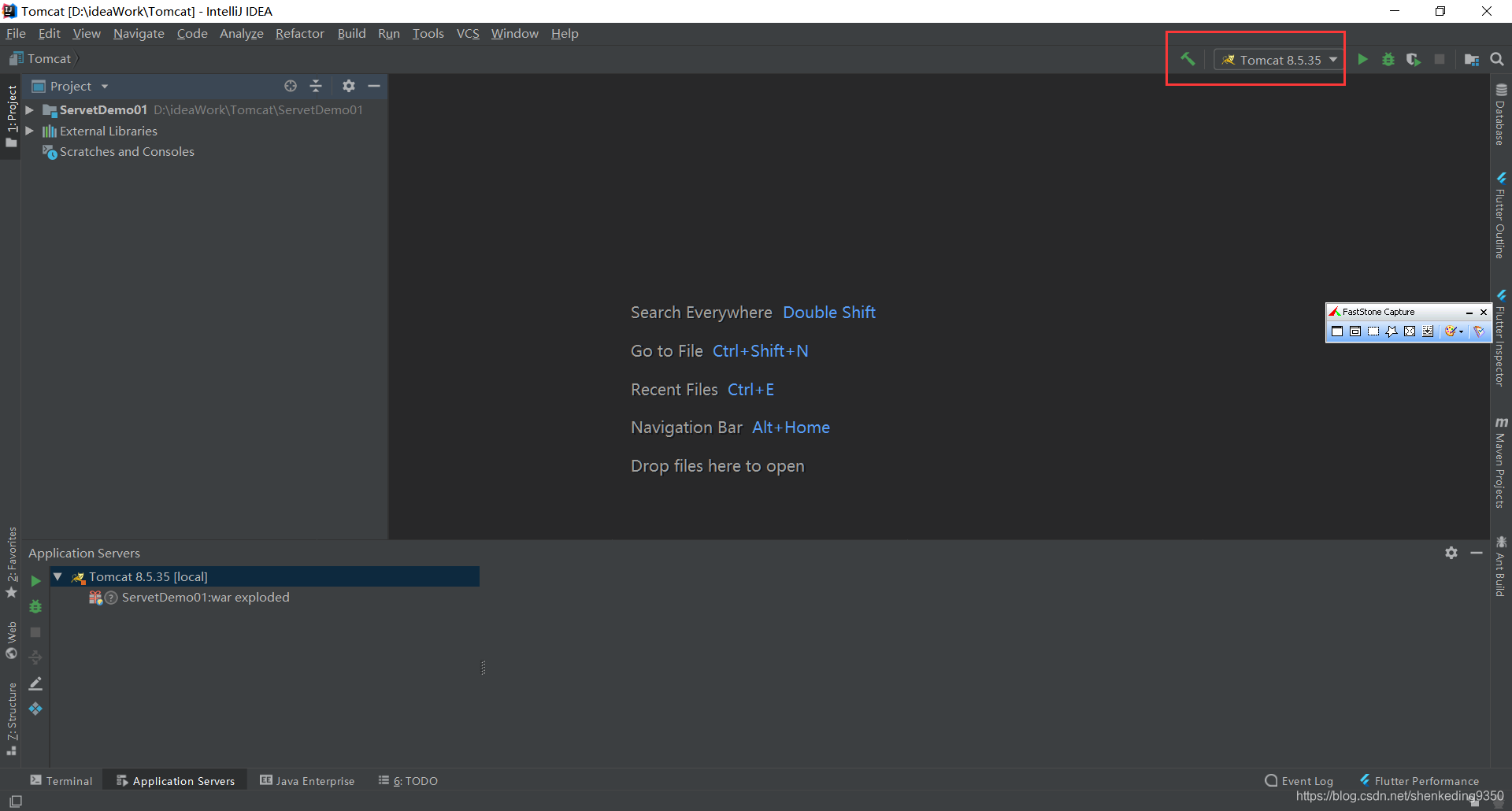Locate the opened file using the Project panel crosshair icon

tap(291, 86)
